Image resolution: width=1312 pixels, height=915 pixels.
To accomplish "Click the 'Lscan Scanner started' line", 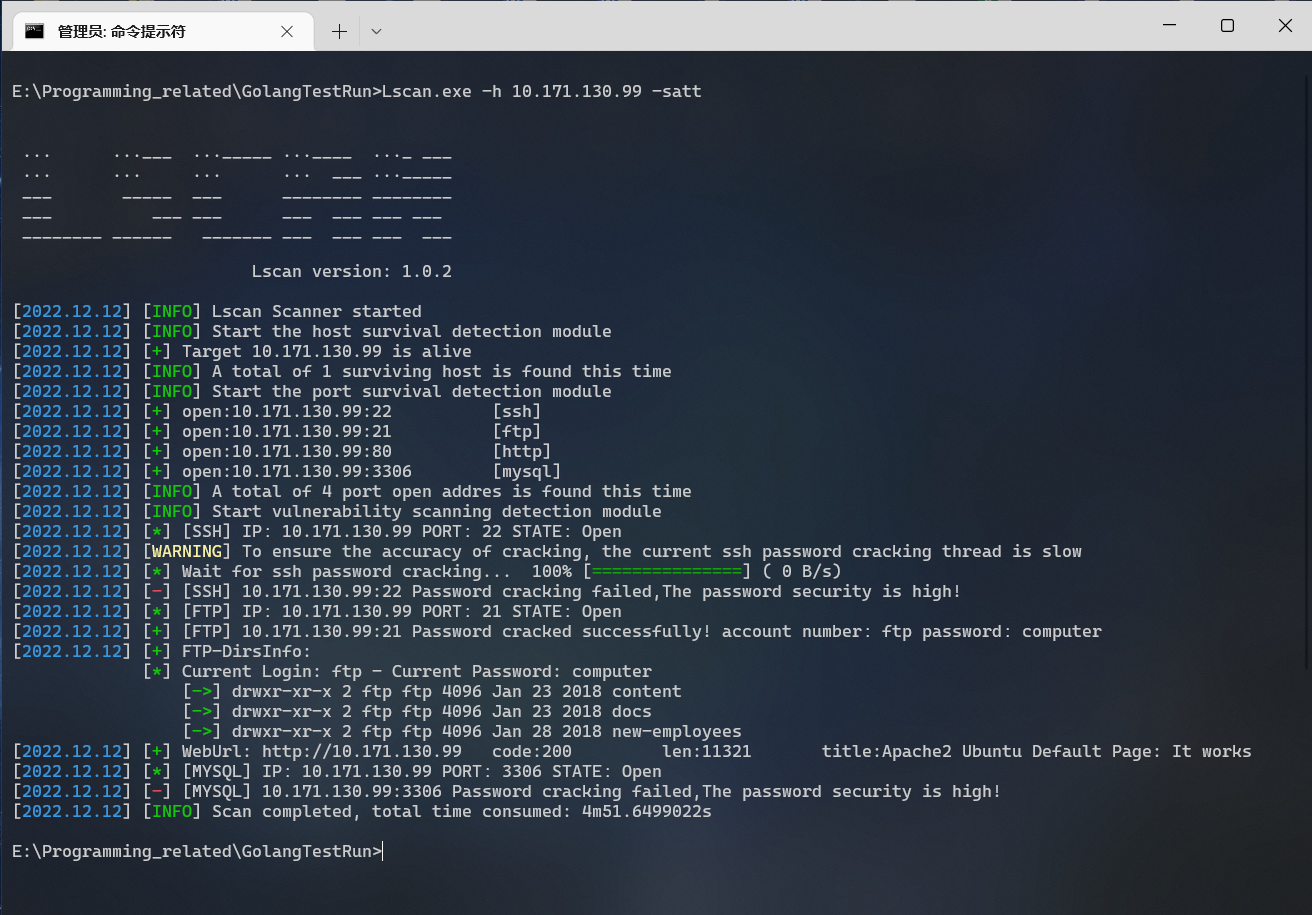I will click(217, 311).
